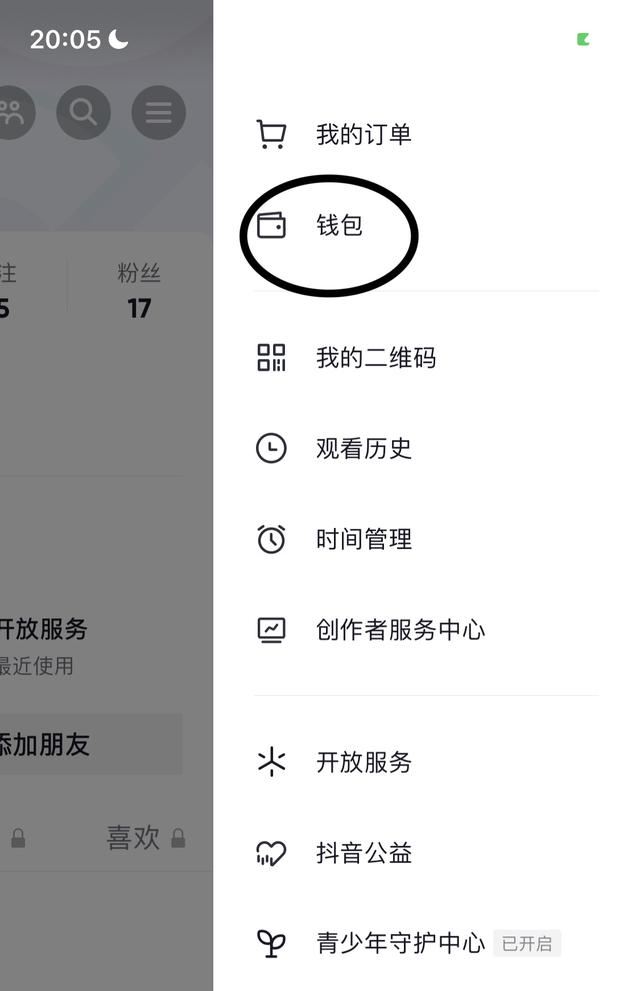
Task: Select the alarm icon for 时间管理
Action: pyautogui.click(x=270, y=538)
